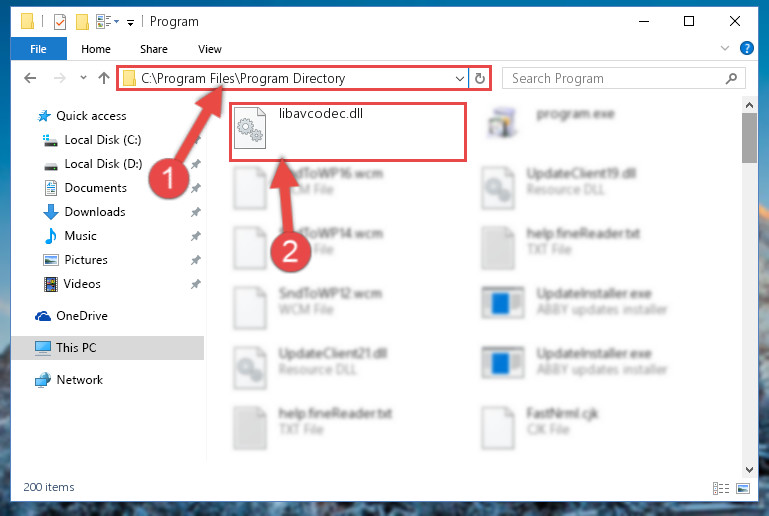Click the pin icon next to Documents
The image size is (769, 516).
(196, 188)
